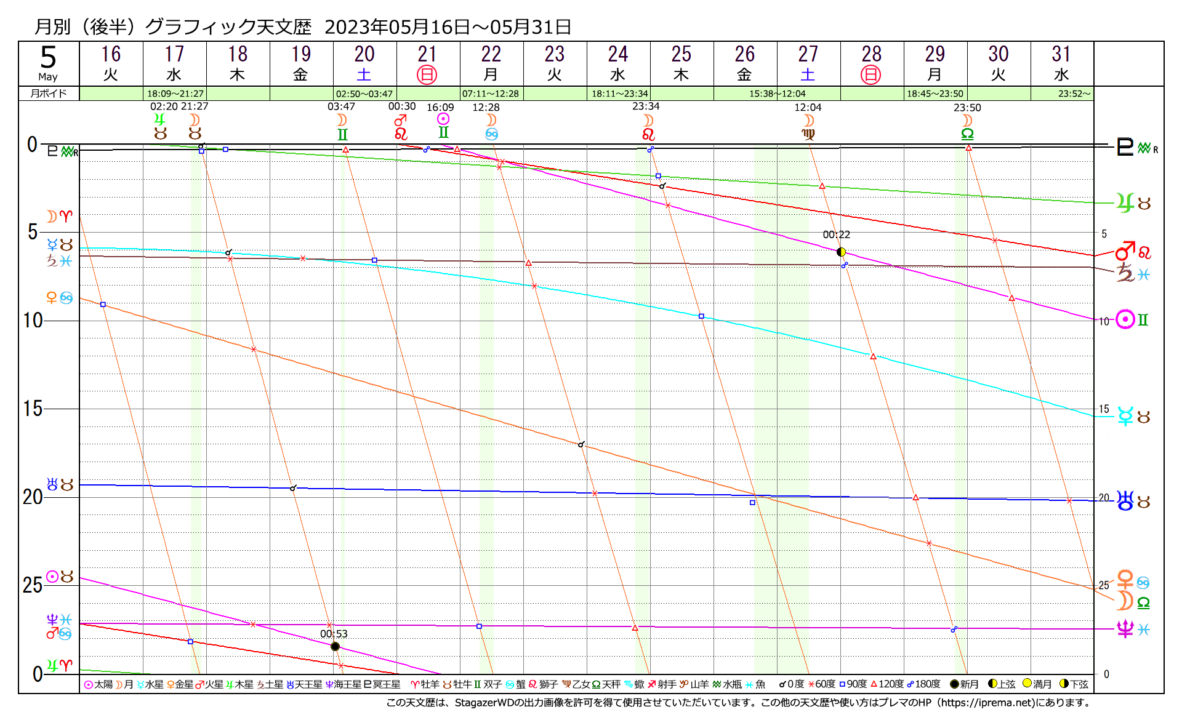The width and height of the screenshot is (1182, 720).
Task: Click the Moon Cancer ingress symbol at 12:28
Action: 491,126
